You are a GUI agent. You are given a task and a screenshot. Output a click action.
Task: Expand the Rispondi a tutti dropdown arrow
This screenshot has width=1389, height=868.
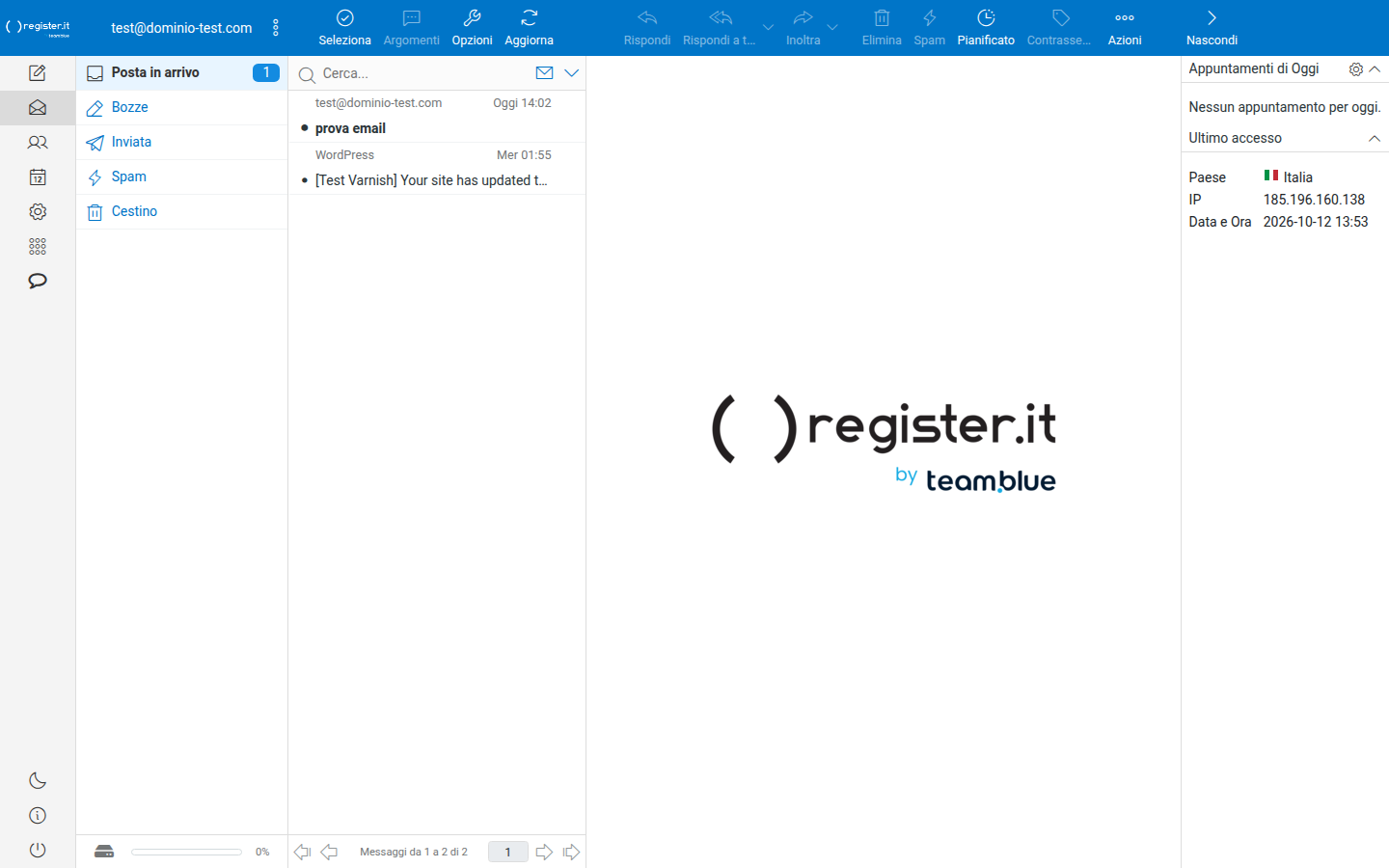[768, 28]
